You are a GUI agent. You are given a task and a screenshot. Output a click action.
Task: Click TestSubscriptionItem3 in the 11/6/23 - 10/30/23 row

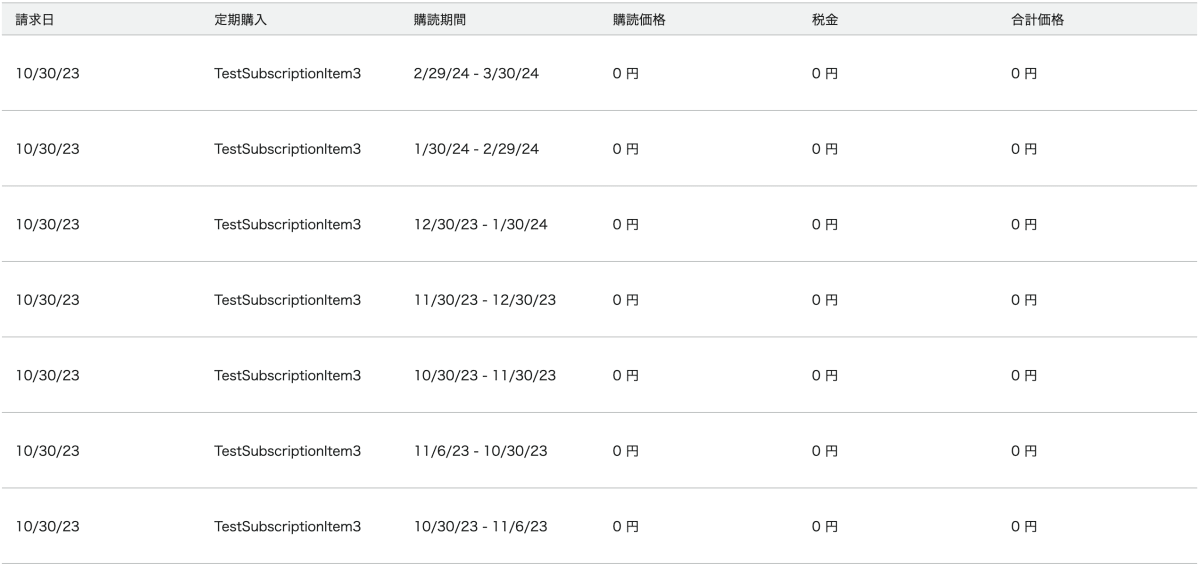[x=288, y=451]
